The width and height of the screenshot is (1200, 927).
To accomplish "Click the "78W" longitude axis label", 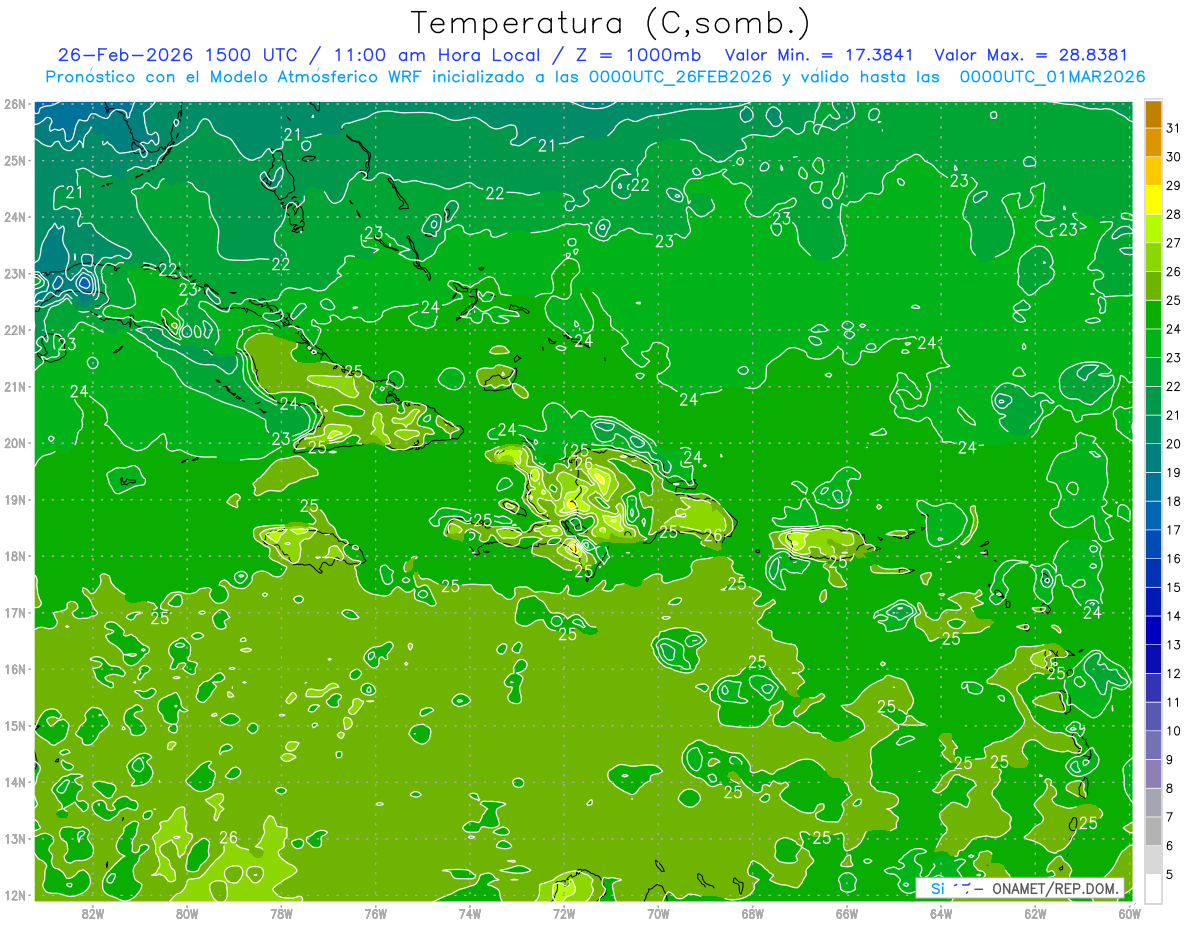I will point(281,912).
